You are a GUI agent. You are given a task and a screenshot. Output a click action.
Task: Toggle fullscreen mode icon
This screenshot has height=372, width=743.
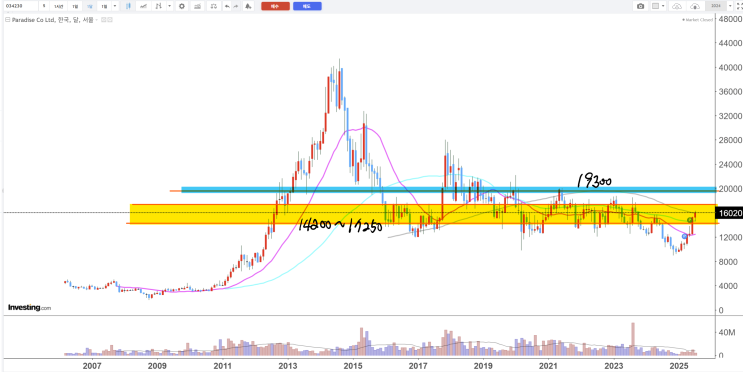[x=739, y=6]
